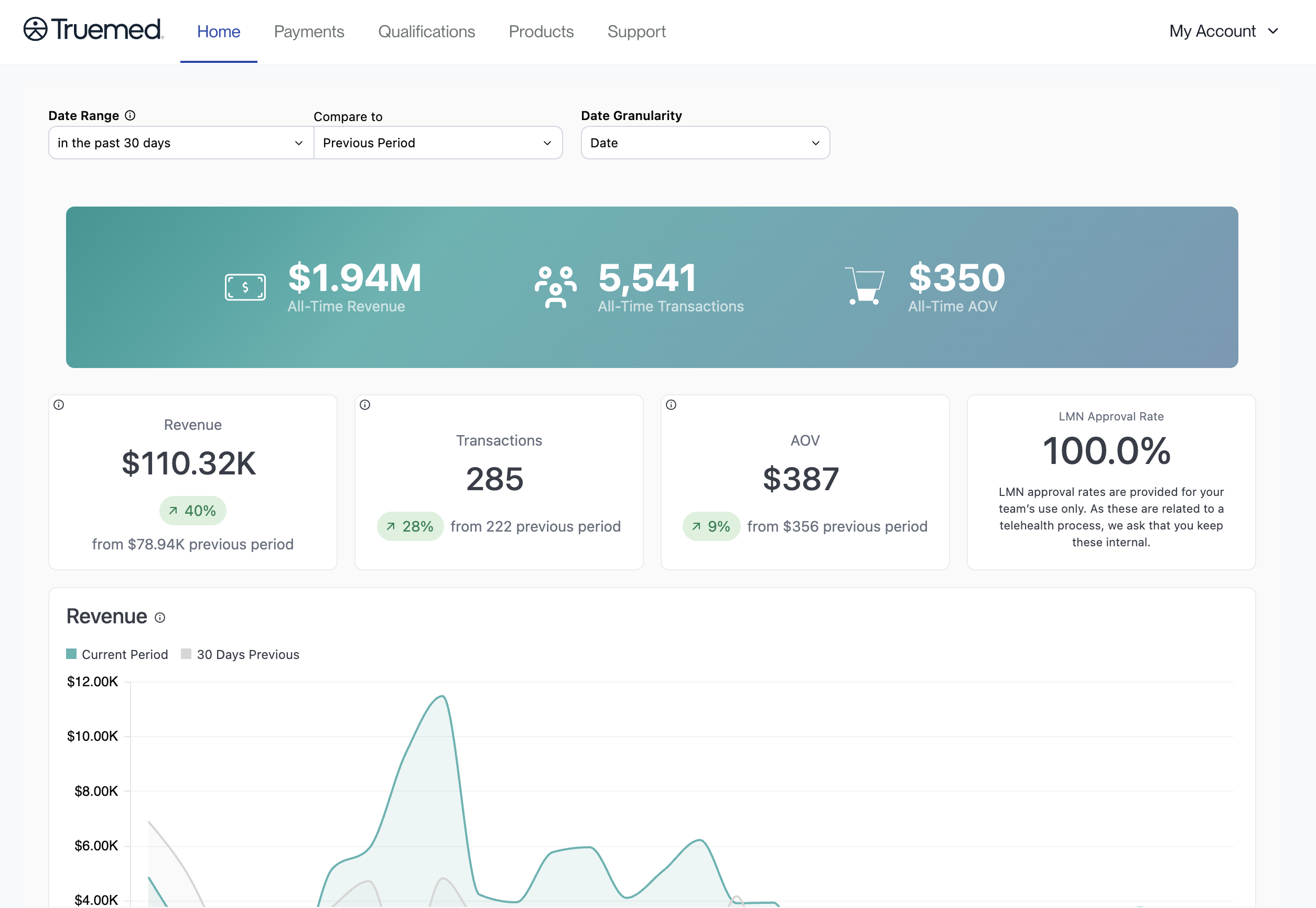Viewport: 1316px width, 908px height.
Task: Click the All-Time AOV cart icon
Action: click(865, 286)
